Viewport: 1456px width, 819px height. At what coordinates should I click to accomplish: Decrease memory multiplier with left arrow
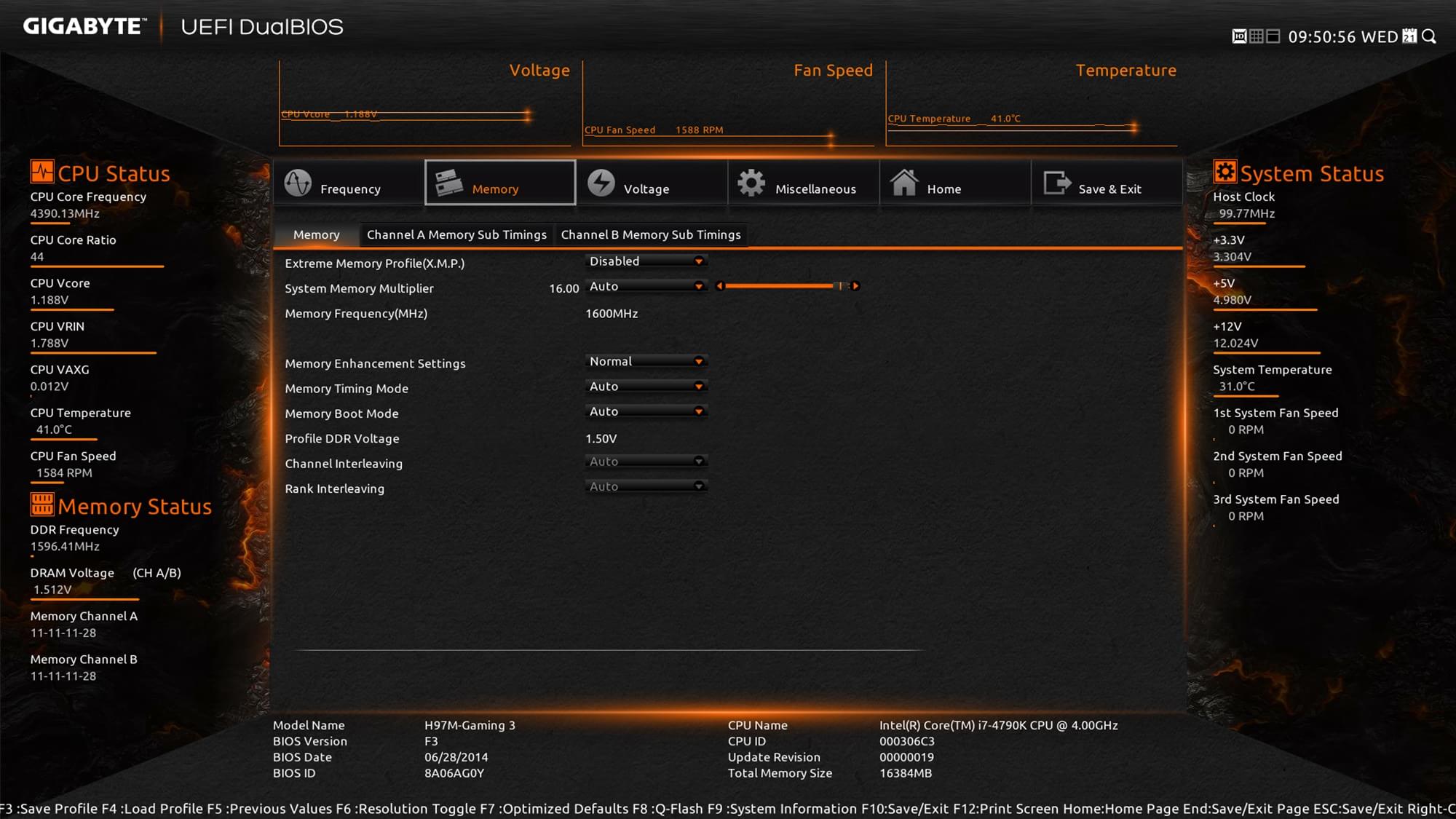[719, 286]
